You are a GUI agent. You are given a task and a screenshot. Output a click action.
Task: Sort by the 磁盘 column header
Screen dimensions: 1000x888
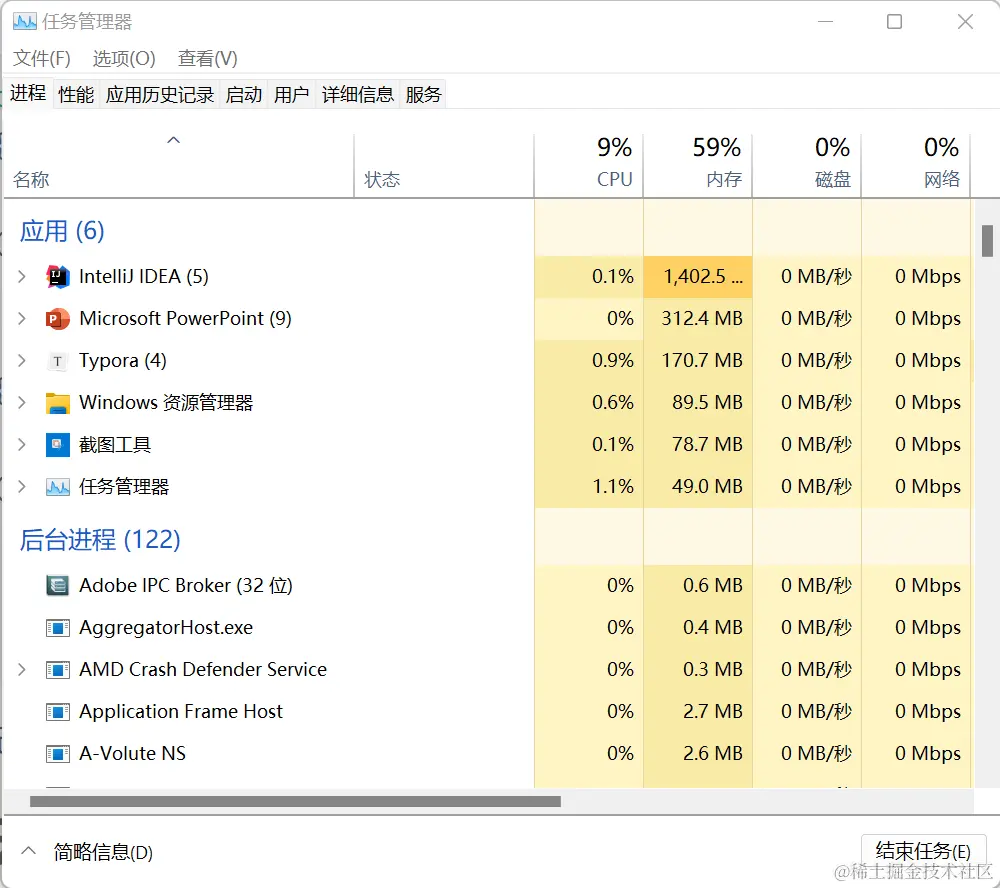807,165
